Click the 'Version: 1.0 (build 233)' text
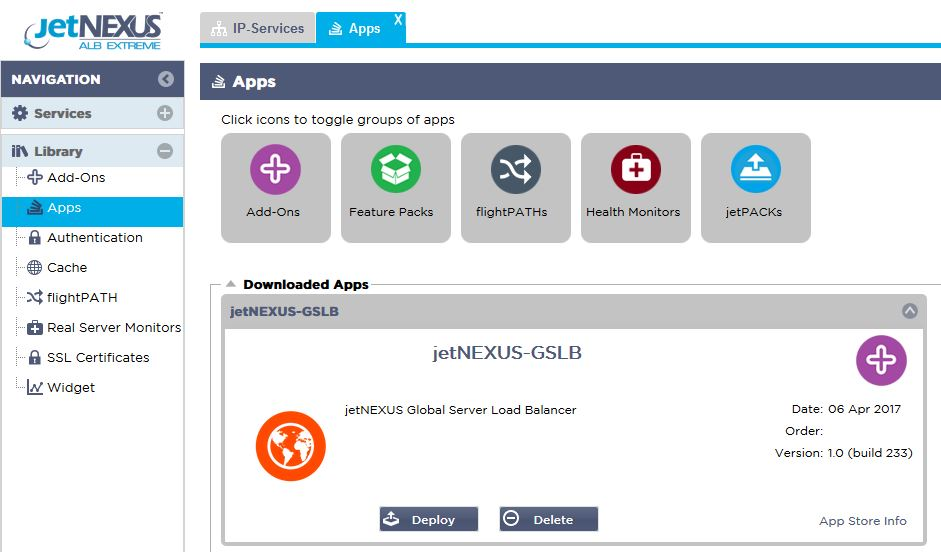This screenshot has width=941, height=552. (843, 453)
